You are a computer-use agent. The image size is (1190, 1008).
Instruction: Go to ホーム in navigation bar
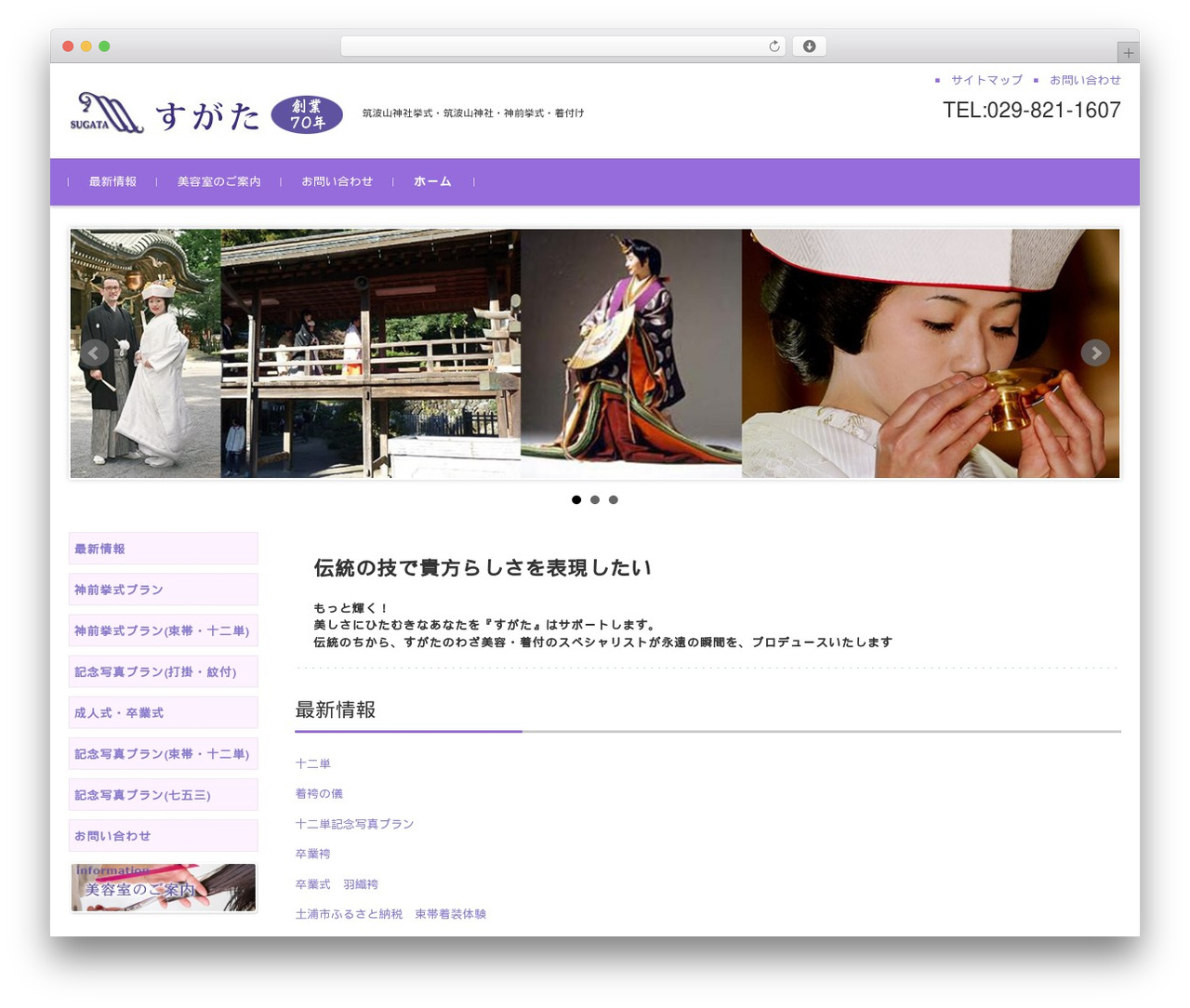(x=432, y=181)
